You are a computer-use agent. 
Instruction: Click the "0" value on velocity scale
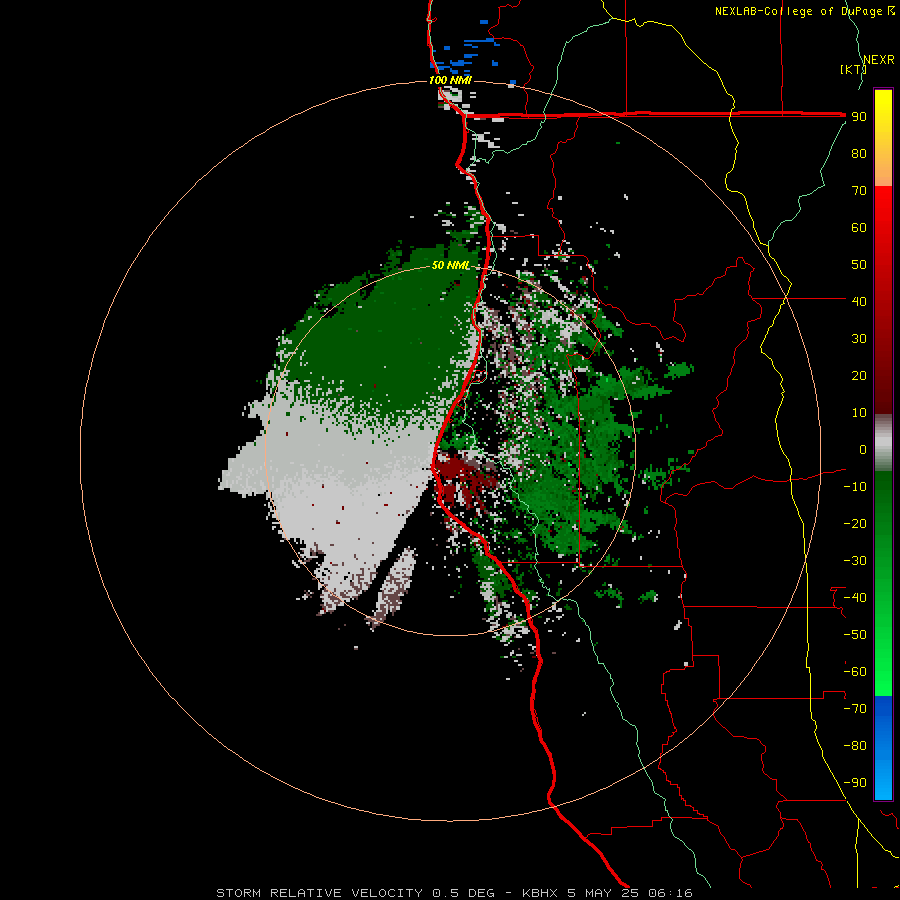point(863,450)
